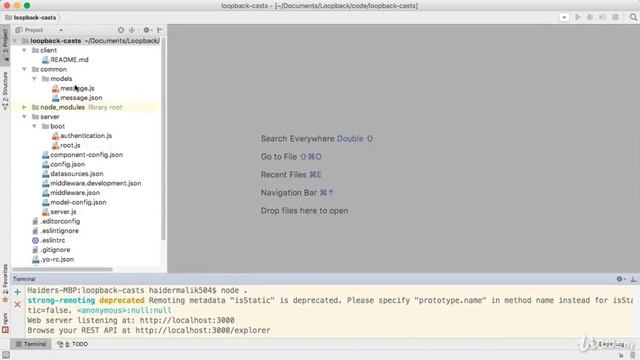Toggle the Structure tool window side tab

point(5,91)
